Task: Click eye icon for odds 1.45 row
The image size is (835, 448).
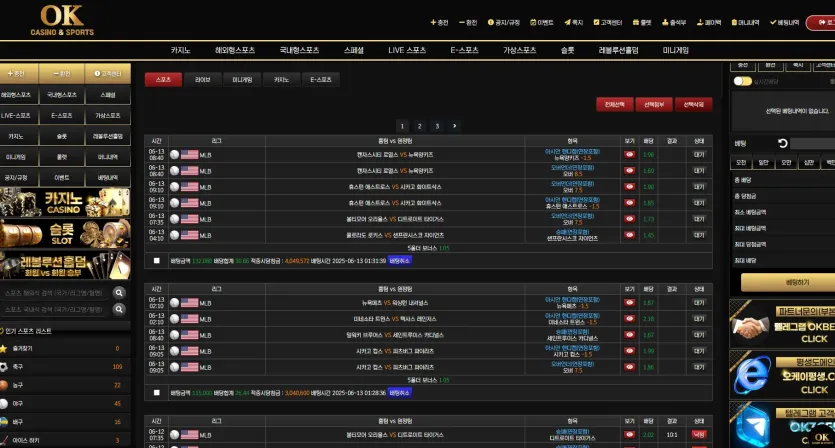Action: 629,235
